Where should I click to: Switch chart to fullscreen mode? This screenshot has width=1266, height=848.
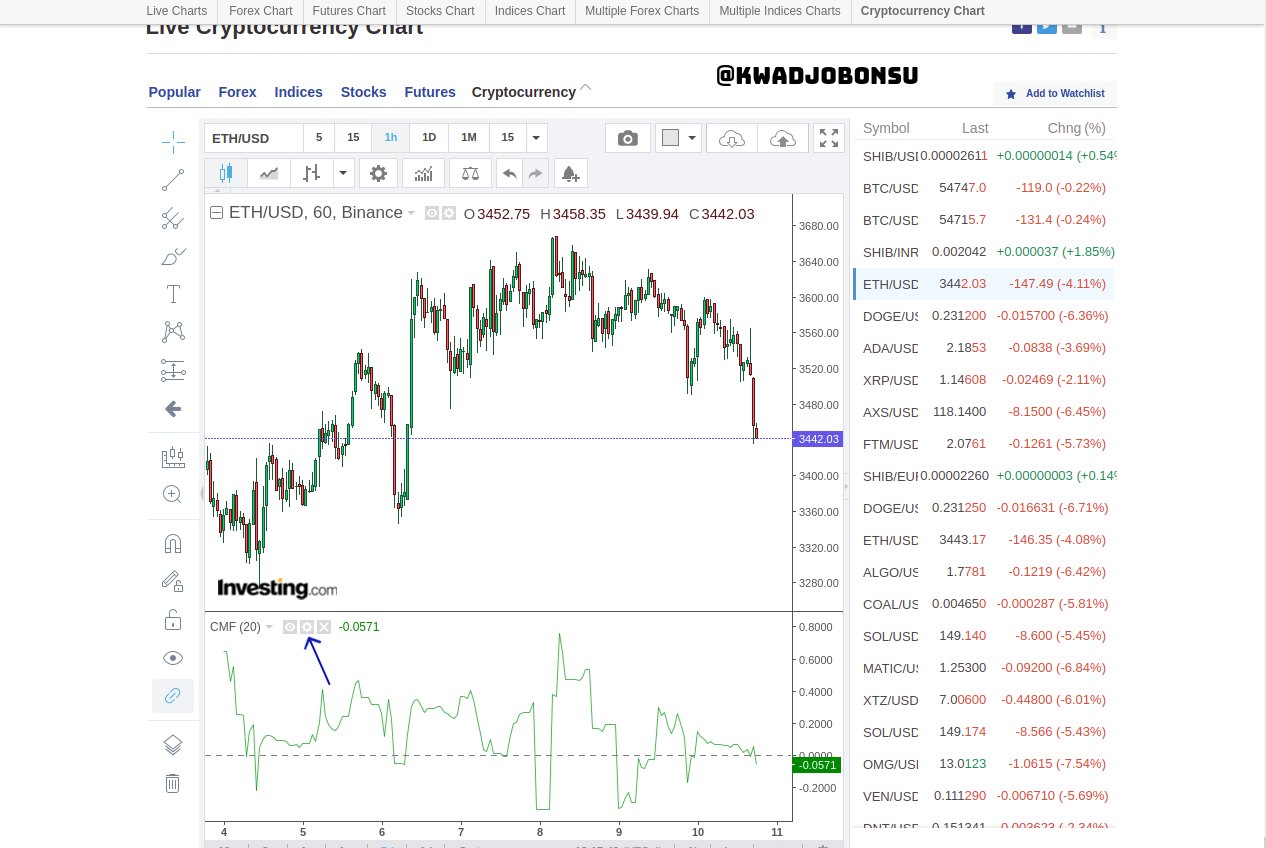coord(829,138)
